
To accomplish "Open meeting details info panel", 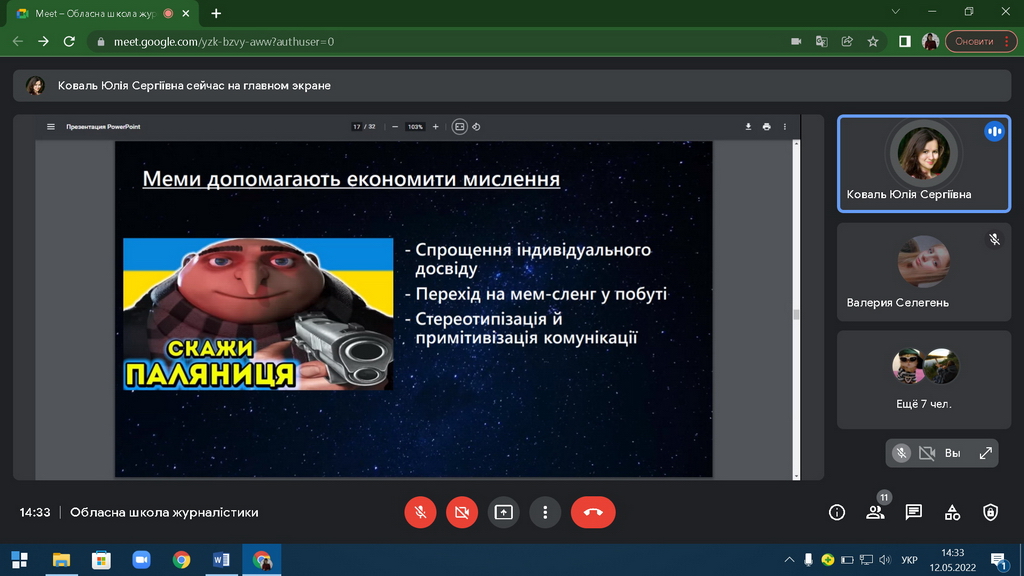I will [837, 513].
